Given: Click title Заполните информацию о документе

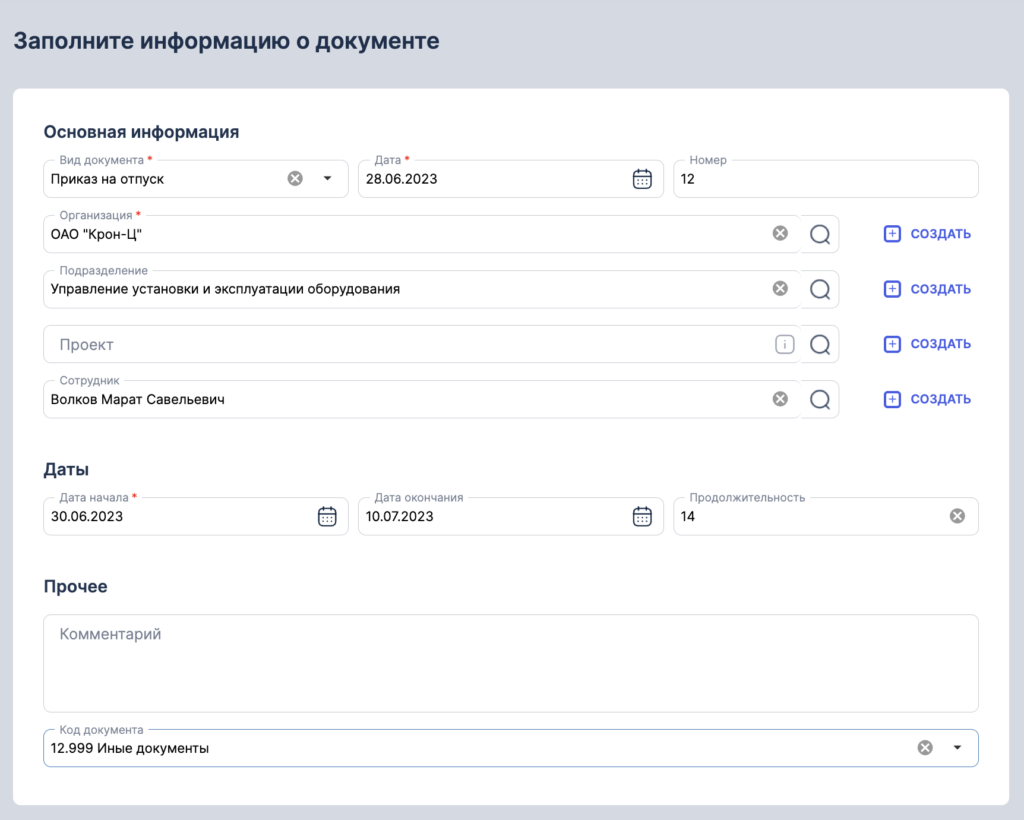Looking at the screenshot, I should [x=226, y=40].
